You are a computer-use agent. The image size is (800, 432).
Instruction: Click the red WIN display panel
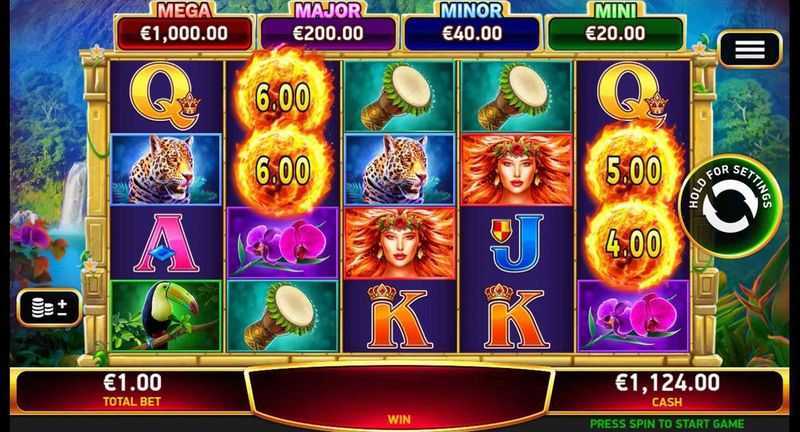click(399, 395)
